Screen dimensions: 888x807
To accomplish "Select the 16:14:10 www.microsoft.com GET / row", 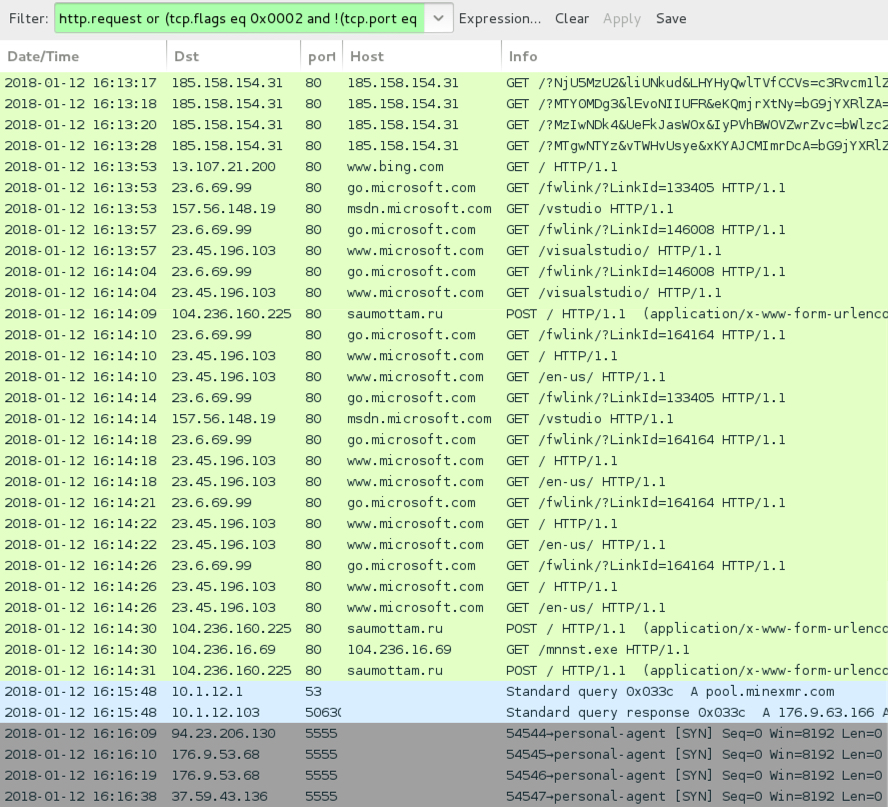I will point(444,355).
